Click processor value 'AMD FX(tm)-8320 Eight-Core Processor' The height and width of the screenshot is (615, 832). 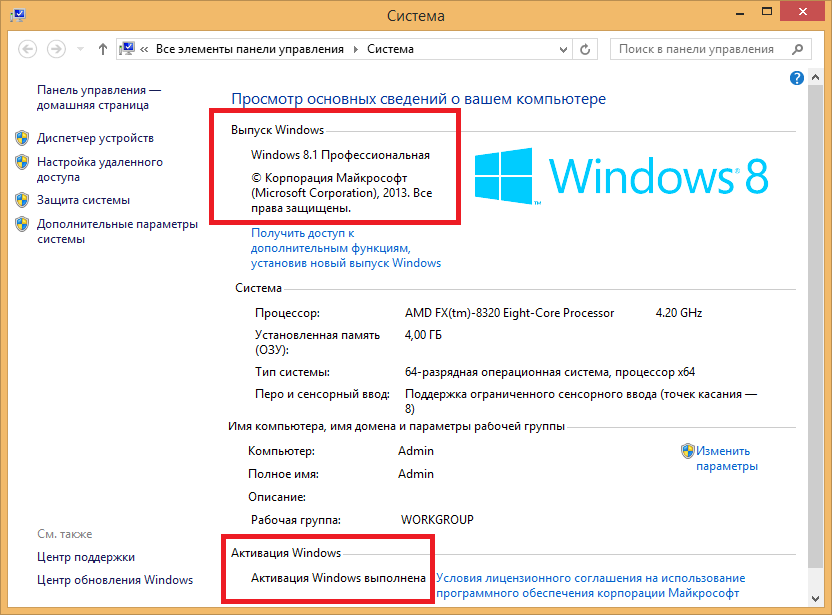[509, 313]
